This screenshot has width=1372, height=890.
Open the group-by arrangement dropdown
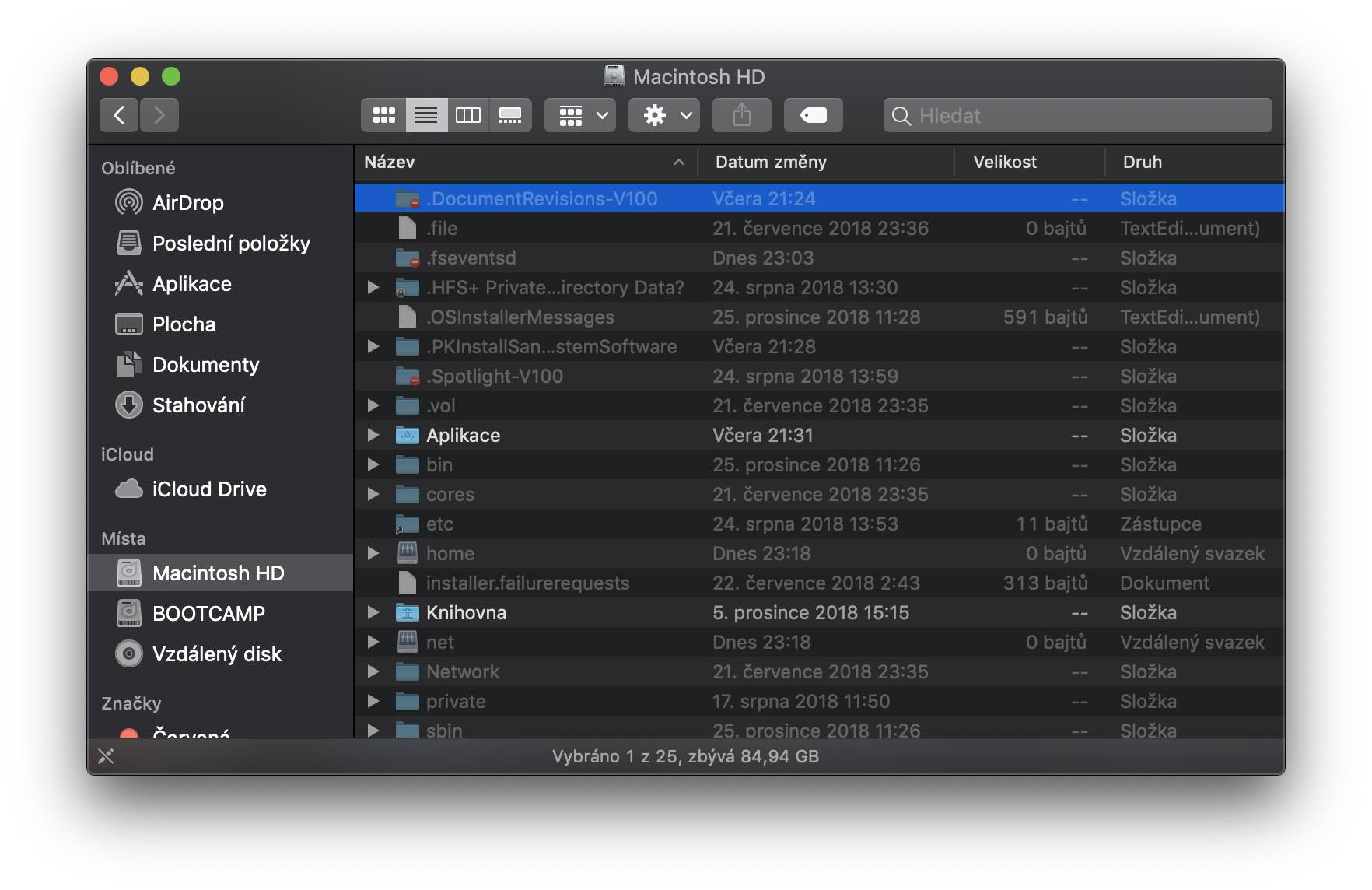point(580,115)
